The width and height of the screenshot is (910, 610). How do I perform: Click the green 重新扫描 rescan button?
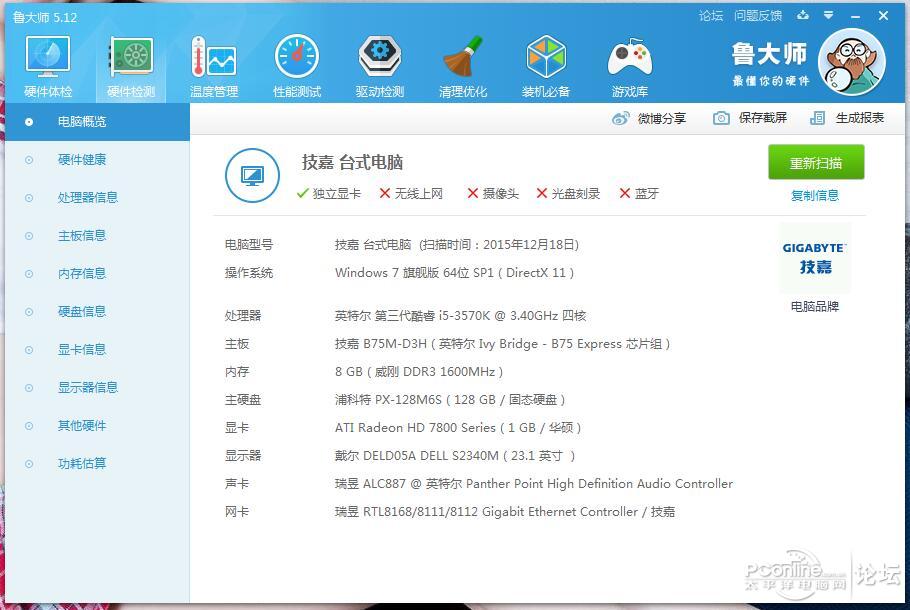(816, 163)
